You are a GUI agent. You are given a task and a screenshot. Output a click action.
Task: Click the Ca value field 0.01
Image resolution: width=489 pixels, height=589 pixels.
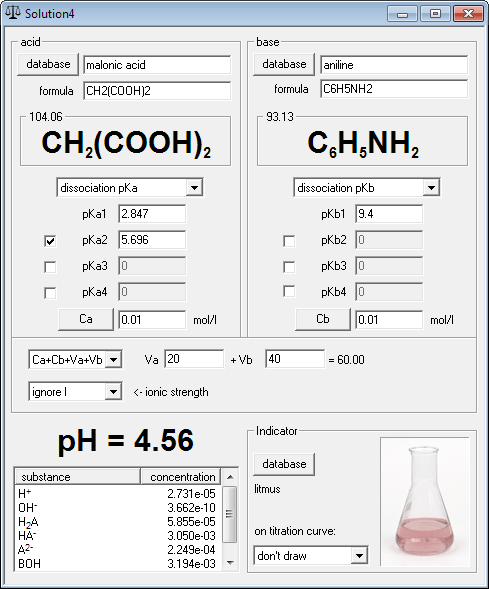pyautogui.click(x=152, y=320)
